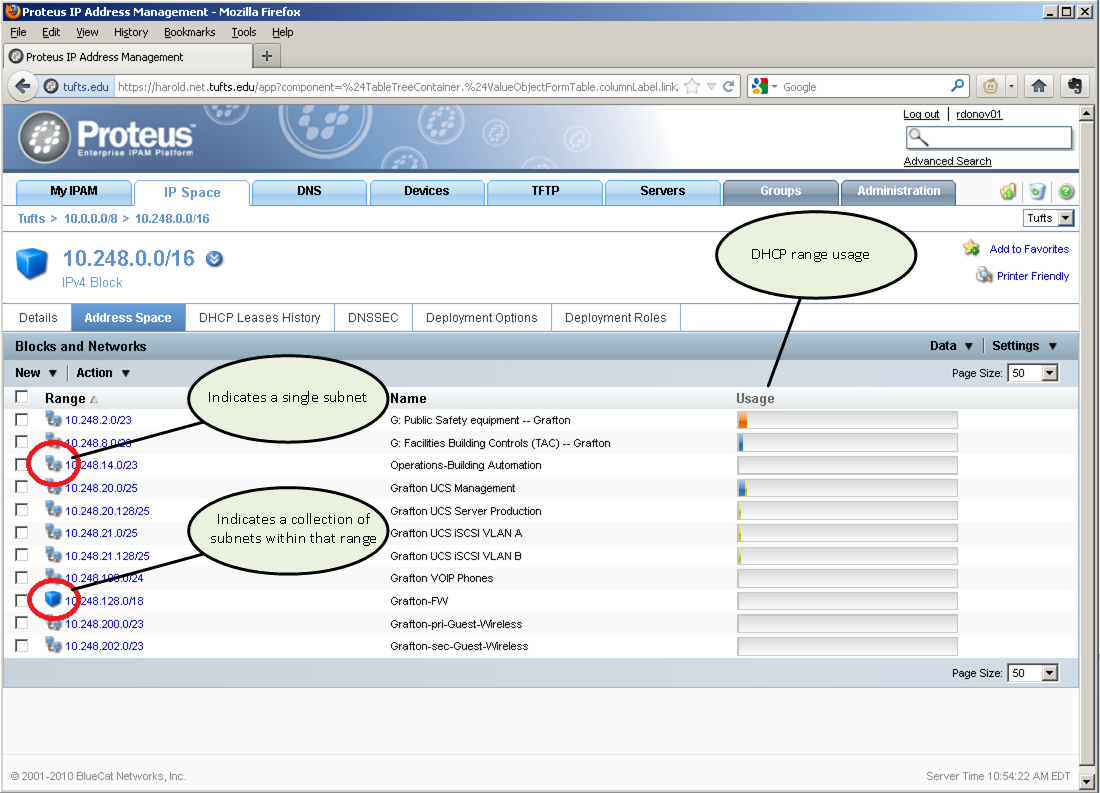Click the Log out link

pos(920,114)
